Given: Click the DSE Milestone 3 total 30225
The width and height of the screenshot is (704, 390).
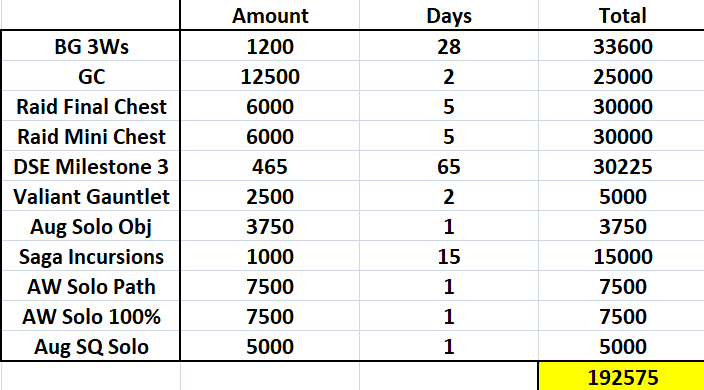Looking at the screenshot, I should [x=621, y=166].
